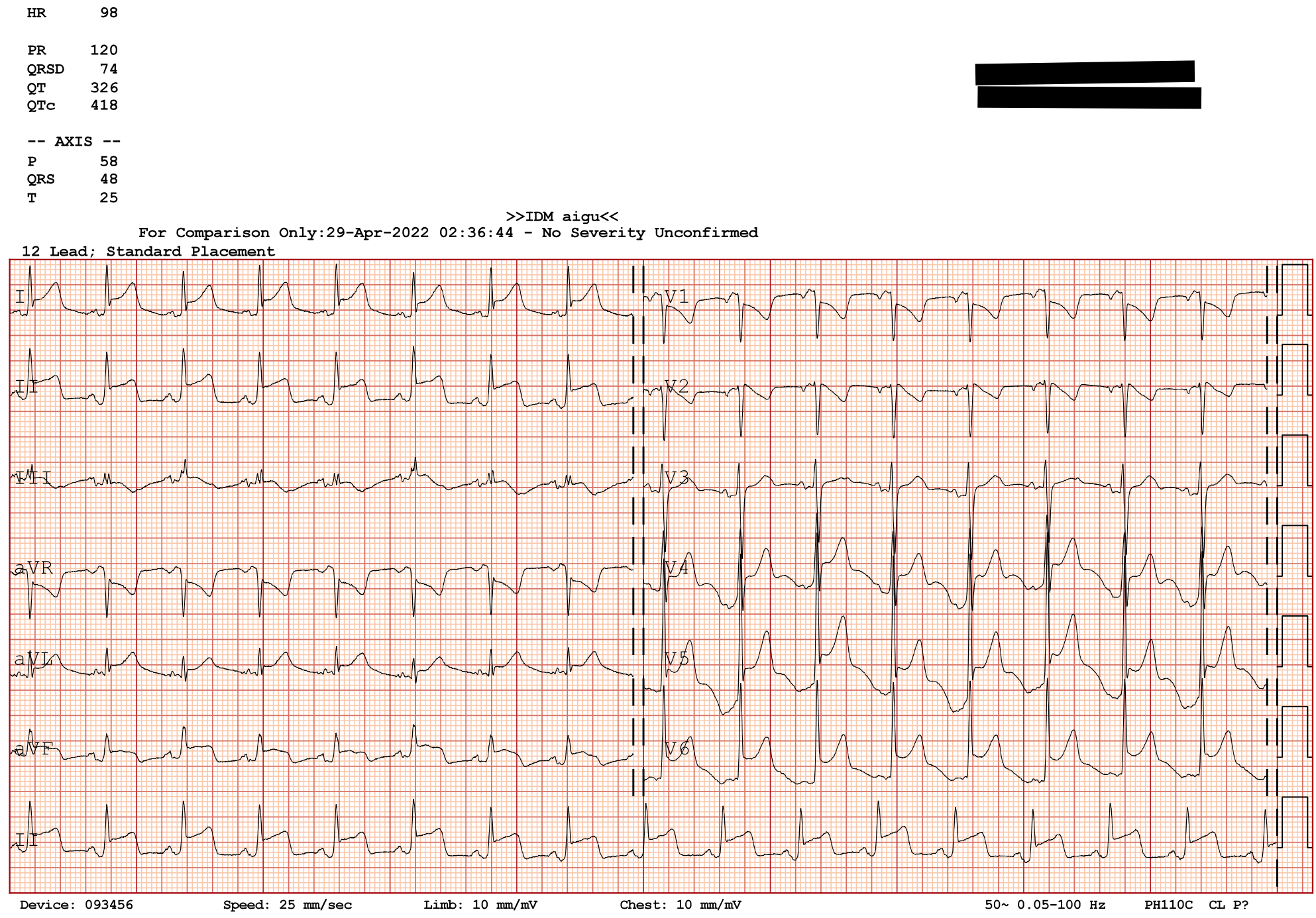Click the lead V1 label

[677, 297]
